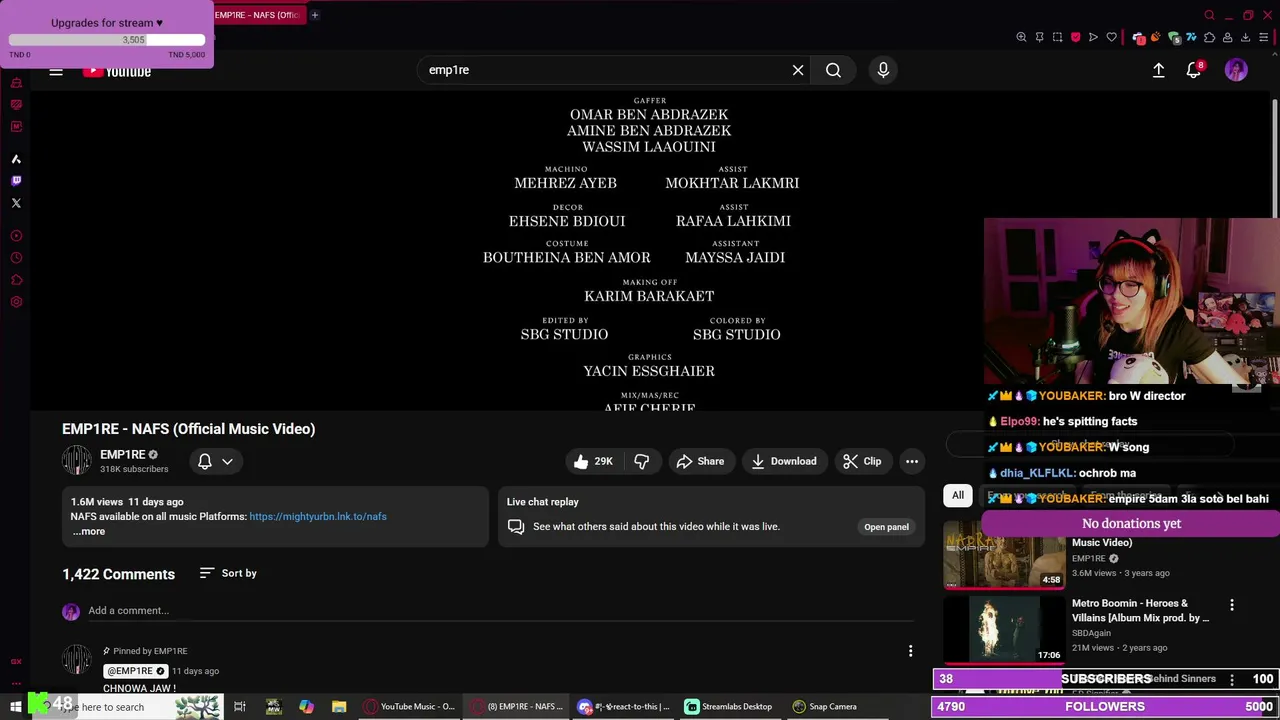Open the mightyurbn.lnk.to/nafs link

pos(318,516)
